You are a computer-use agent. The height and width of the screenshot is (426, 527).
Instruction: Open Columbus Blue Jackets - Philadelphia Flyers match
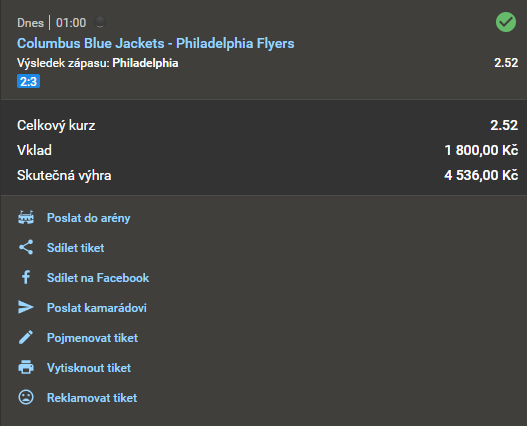(x=156, y=43)
